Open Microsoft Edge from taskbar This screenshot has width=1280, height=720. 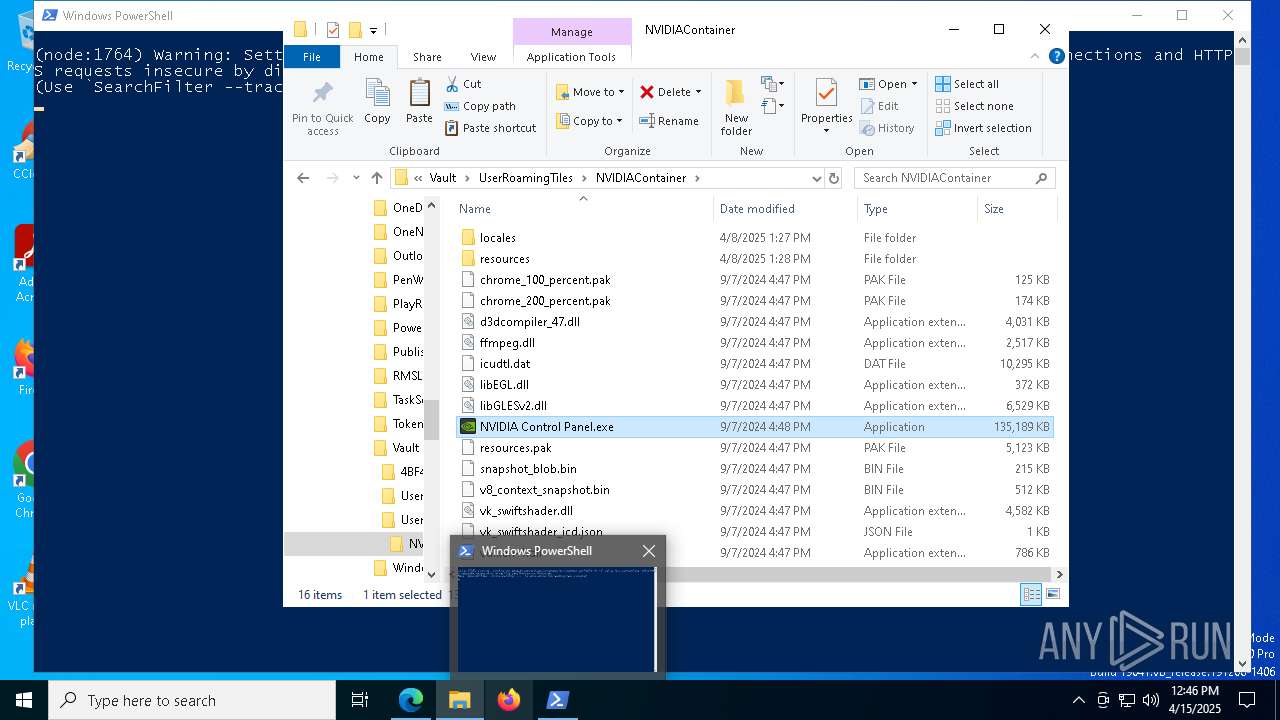(x=411, y=700)
